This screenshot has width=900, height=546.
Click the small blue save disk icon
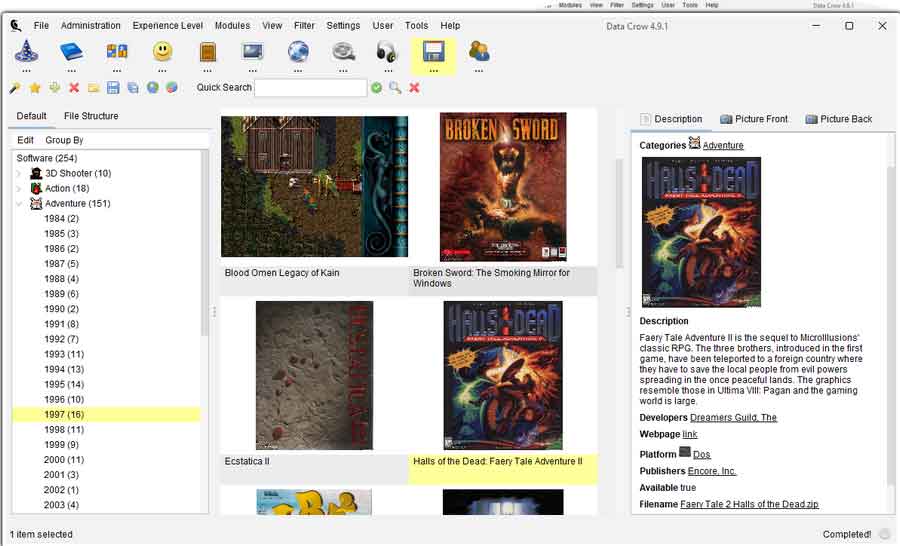pyautogui.click(x=113, y=88)
